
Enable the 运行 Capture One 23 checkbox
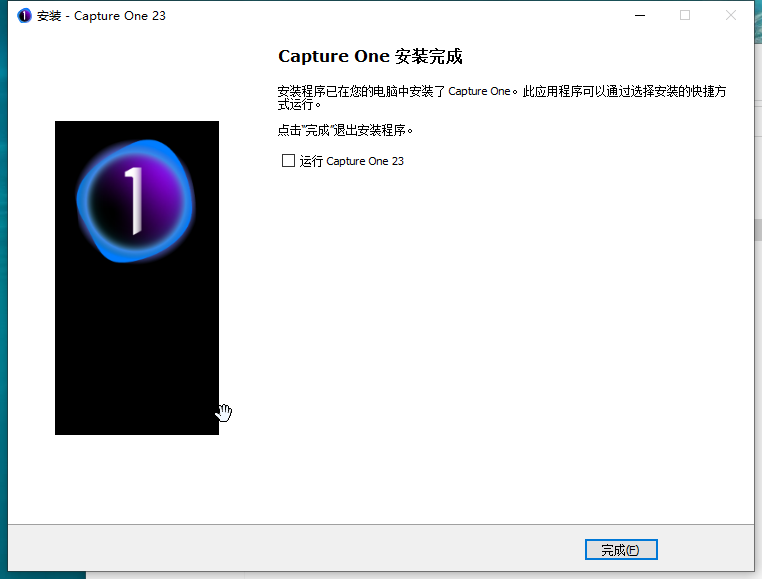[288, 160]
